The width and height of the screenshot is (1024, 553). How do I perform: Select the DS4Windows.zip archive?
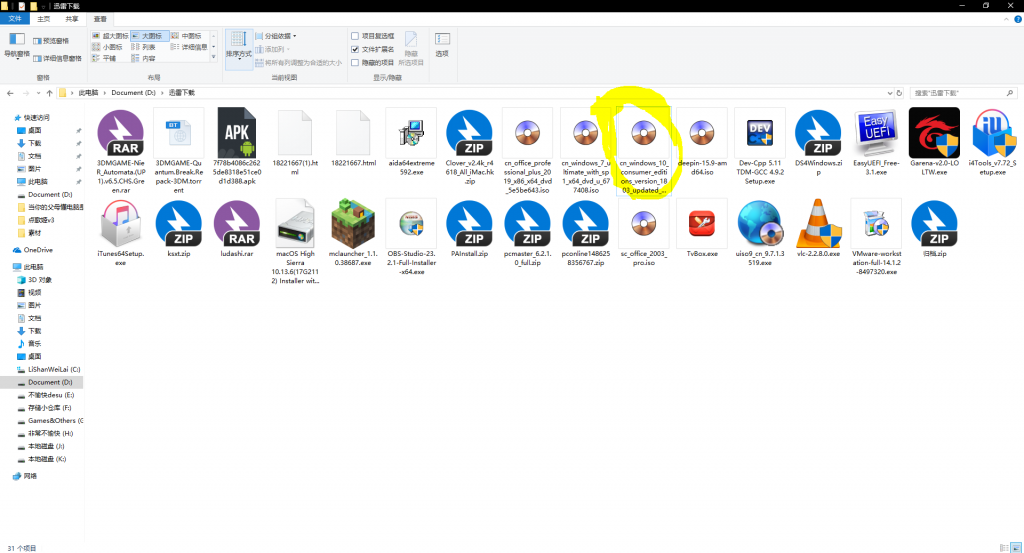818,142
